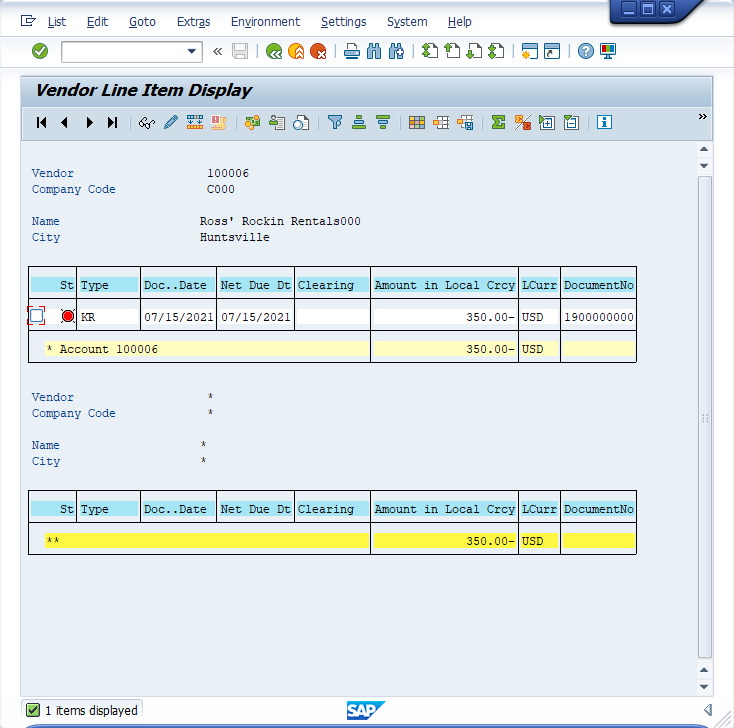
Task: Click the Find binoculars icon
Action: click(374, 51)
